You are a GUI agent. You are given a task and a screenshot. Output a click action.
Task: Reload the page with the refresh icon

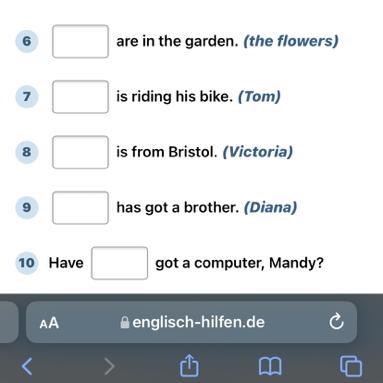[336, 322]
